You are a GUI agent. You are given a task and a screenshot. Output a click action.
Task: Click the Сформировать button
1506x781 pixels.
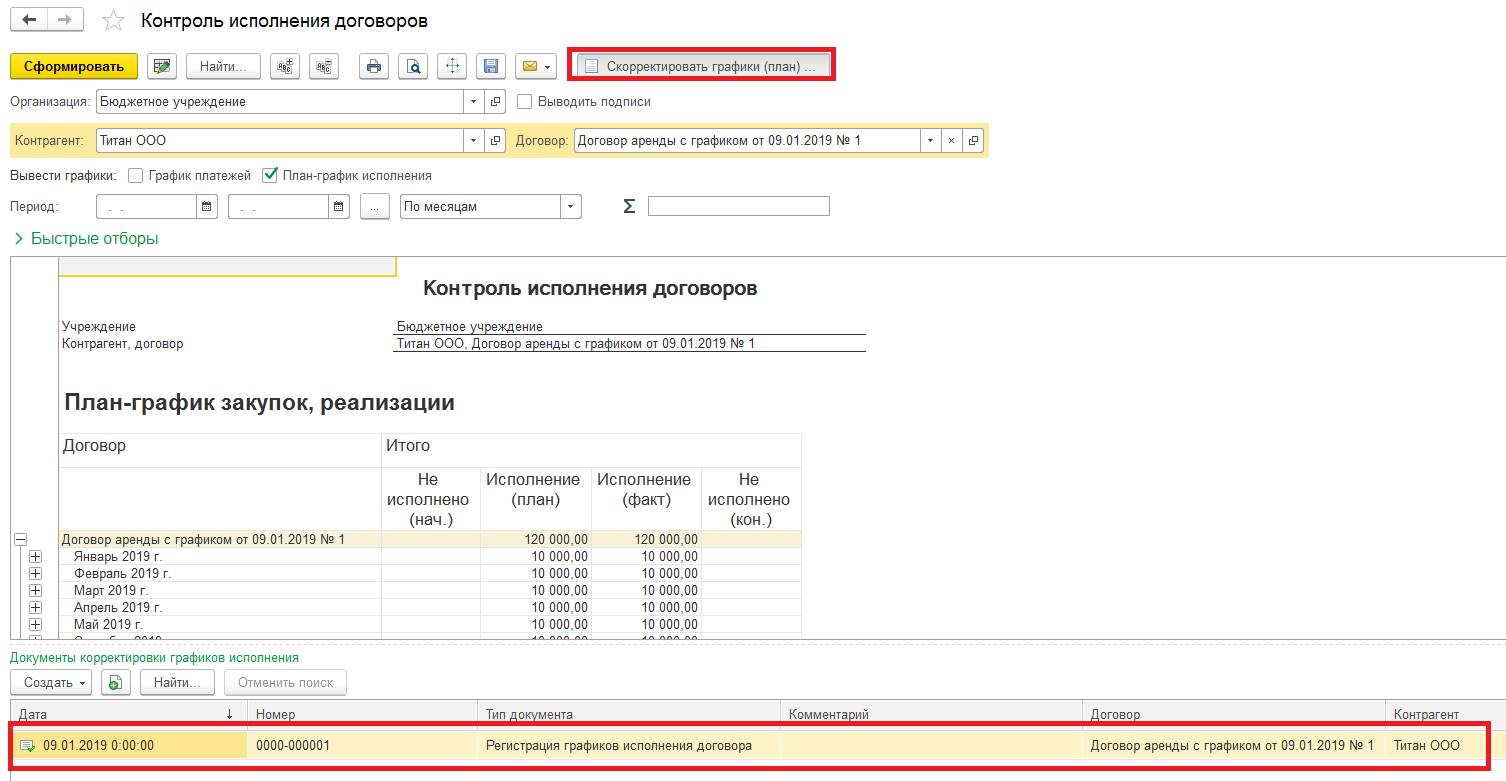pos(74,66)
